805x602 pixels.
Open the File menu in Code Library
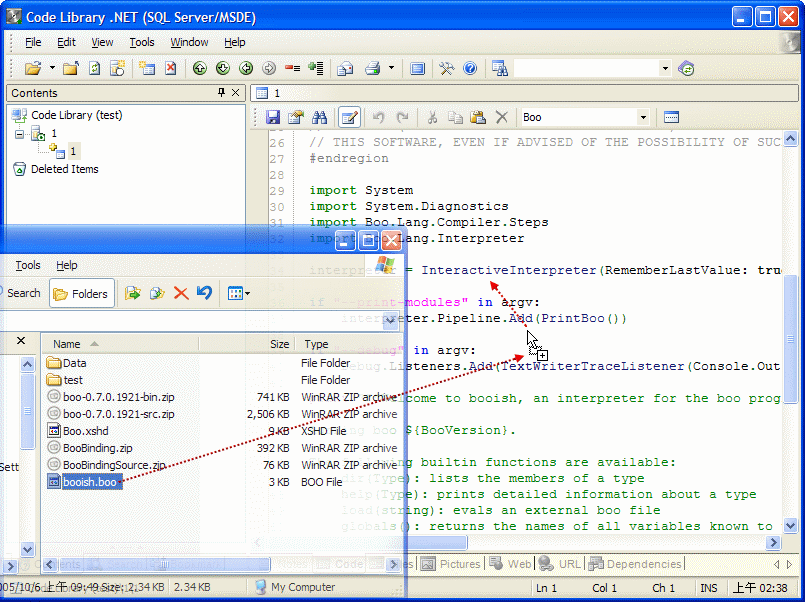(33, 43)
